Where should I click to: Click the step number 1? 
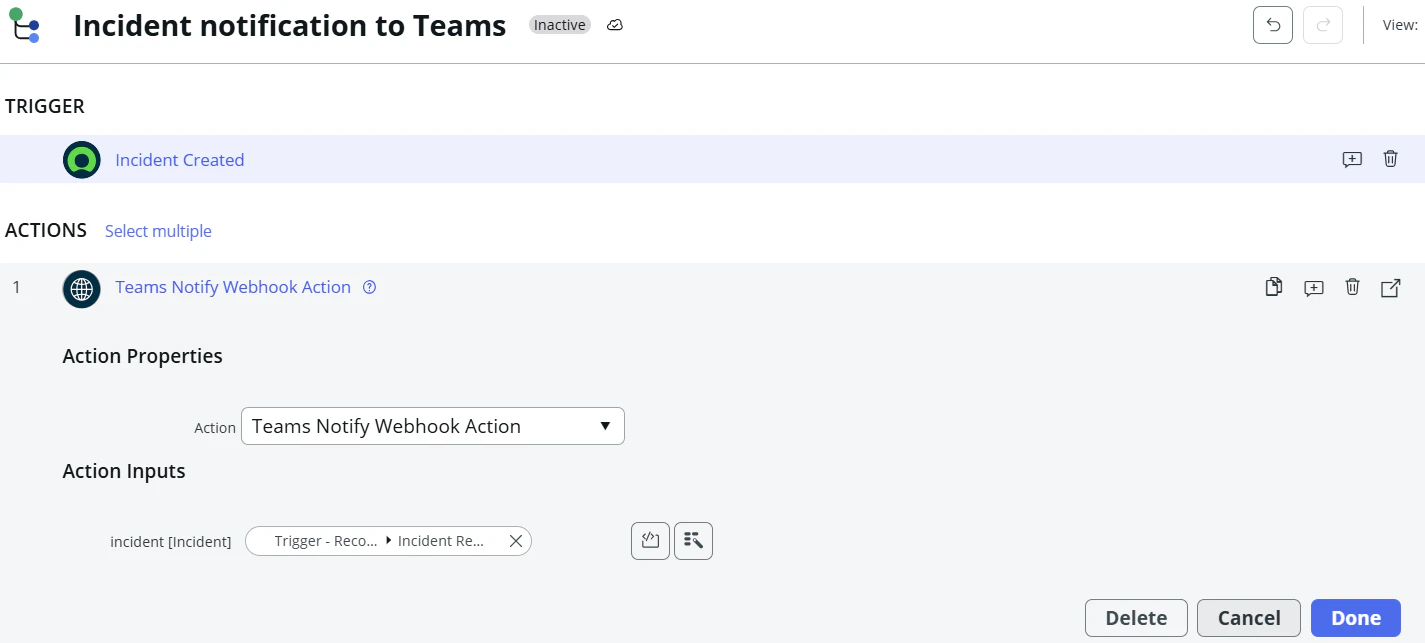coord(16,288)
